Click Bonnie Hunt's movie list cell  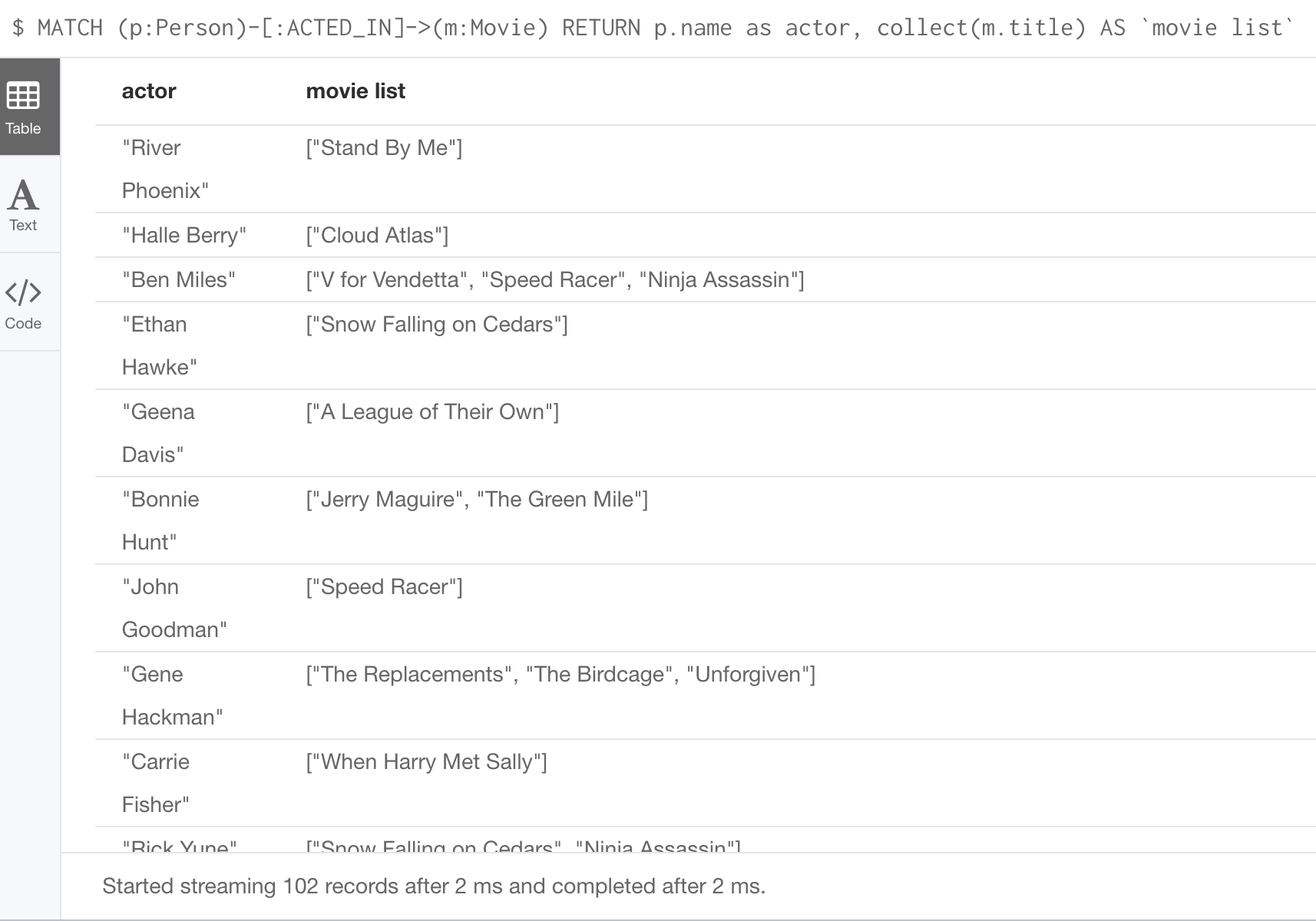coord(477,499)
